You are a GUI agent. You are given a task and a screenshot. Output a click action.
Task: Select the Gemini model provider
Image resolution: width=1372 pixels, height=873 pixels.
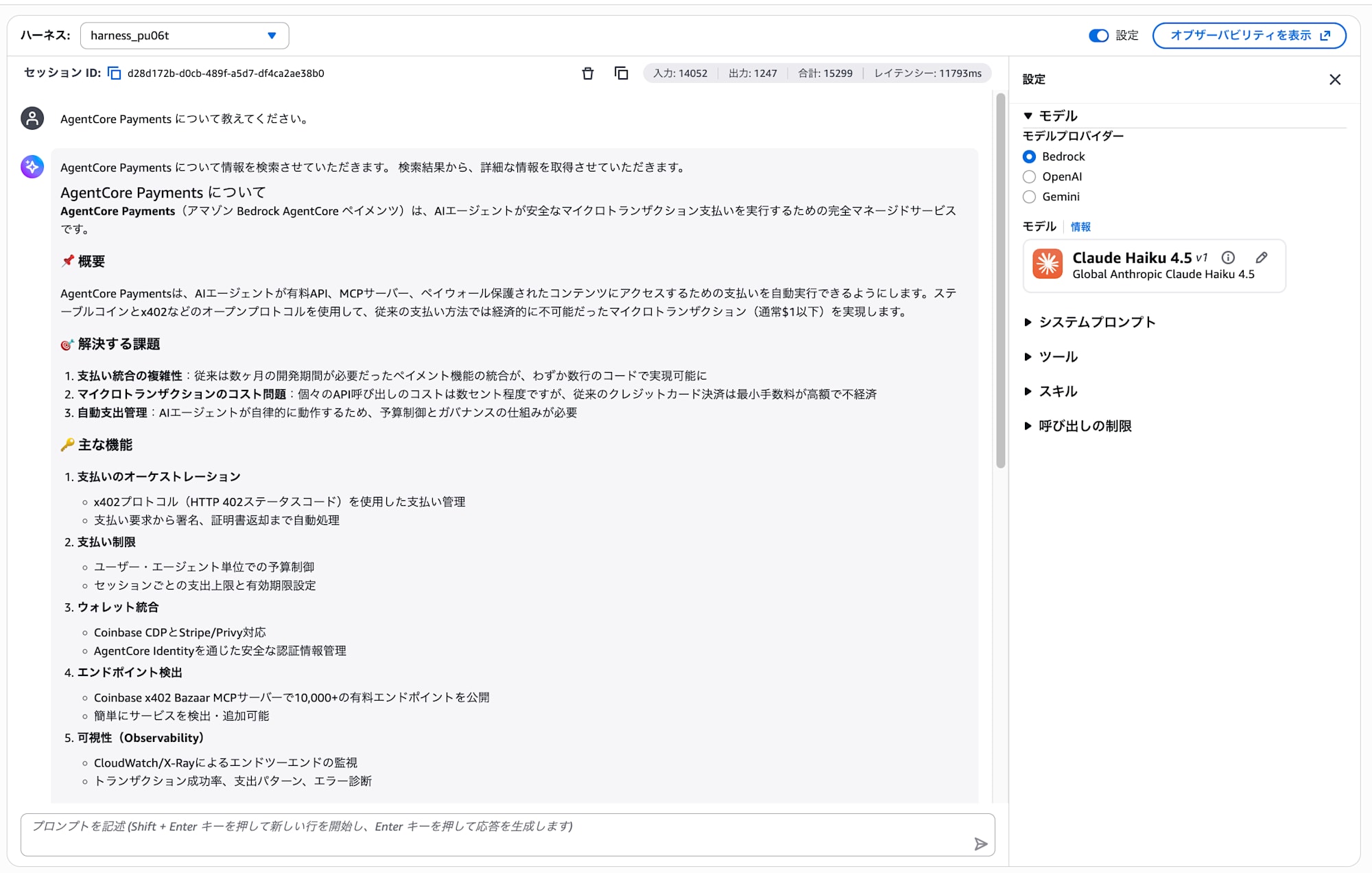1029,197
